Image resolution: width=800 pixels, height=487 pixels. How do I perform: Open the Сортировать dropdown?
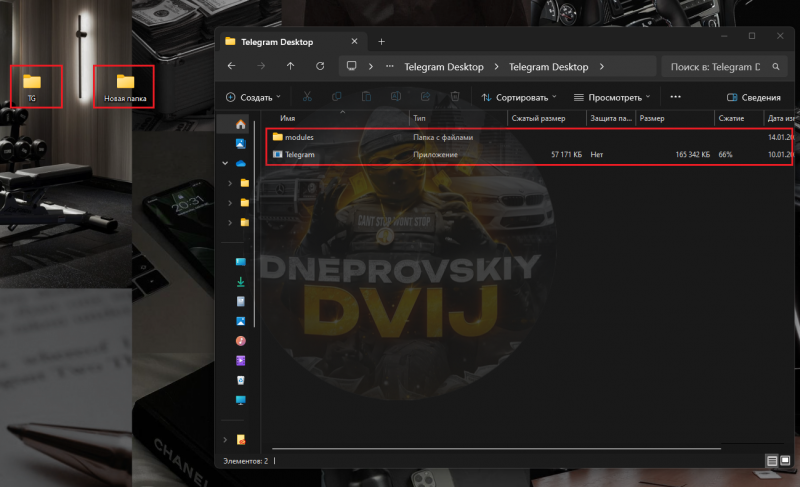point(519,97)
